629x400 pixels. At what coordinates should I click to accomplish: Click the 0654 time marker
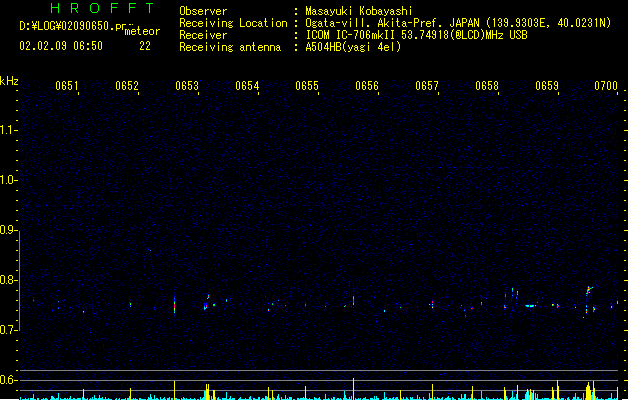[x=247, y=86]
